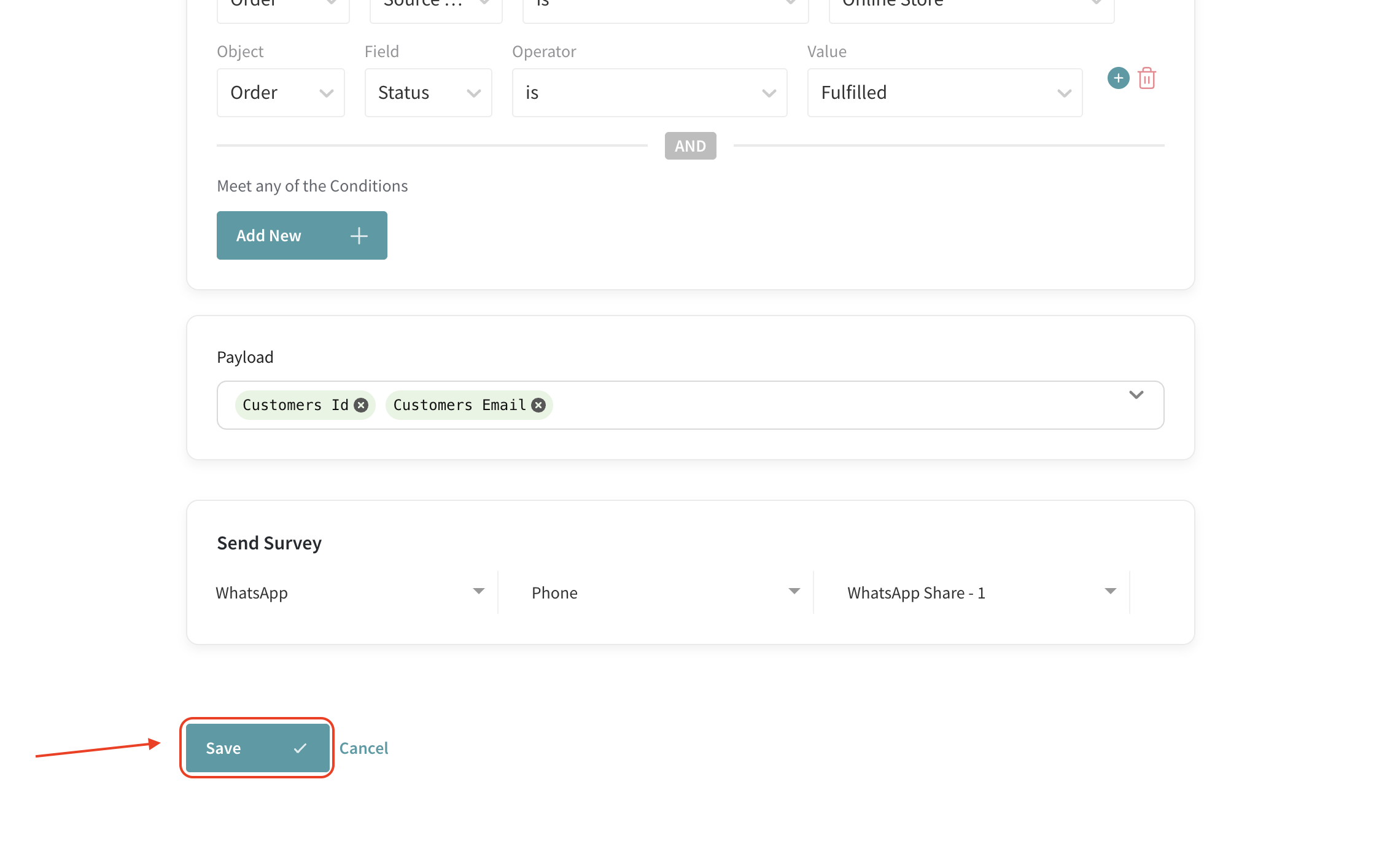Click the green plus to add another condition
The height and width of the screenshot is (868, 1390).
[1118, 78]
